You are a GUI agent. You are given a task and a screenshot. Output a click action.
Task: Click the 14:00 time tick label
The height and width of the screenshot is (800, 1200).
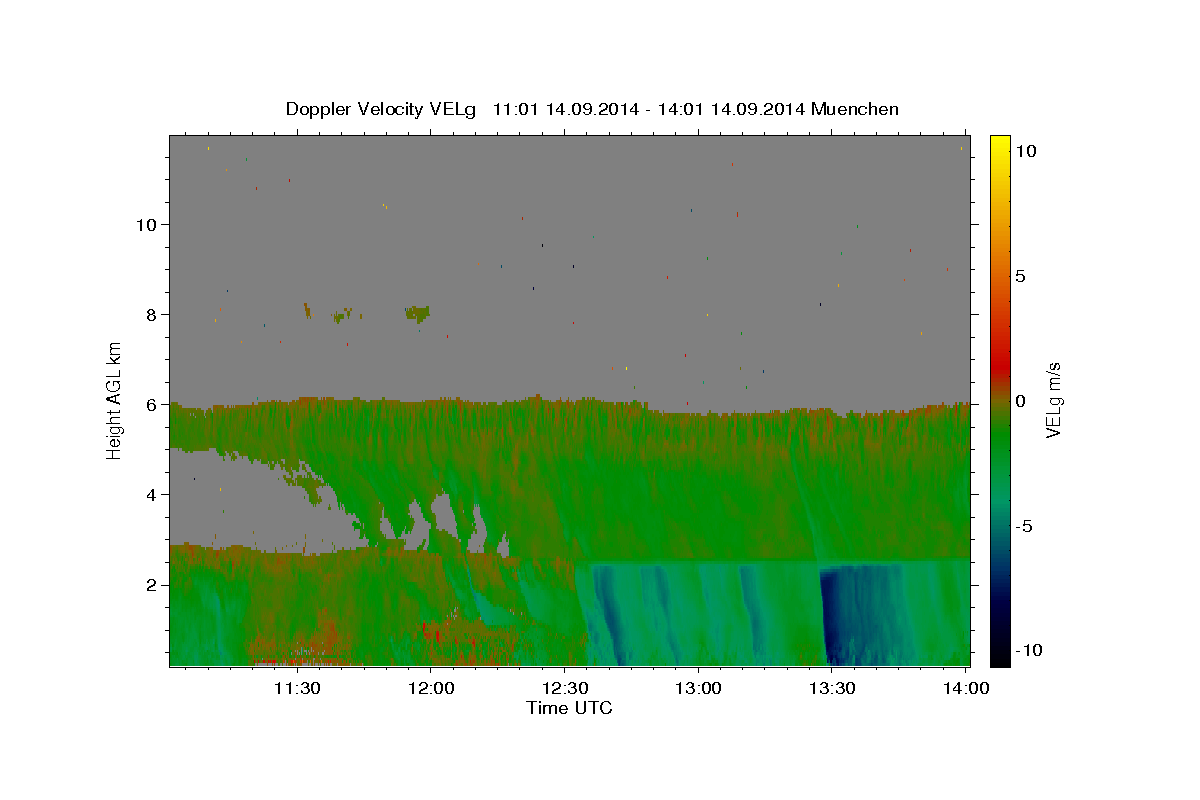964,688
